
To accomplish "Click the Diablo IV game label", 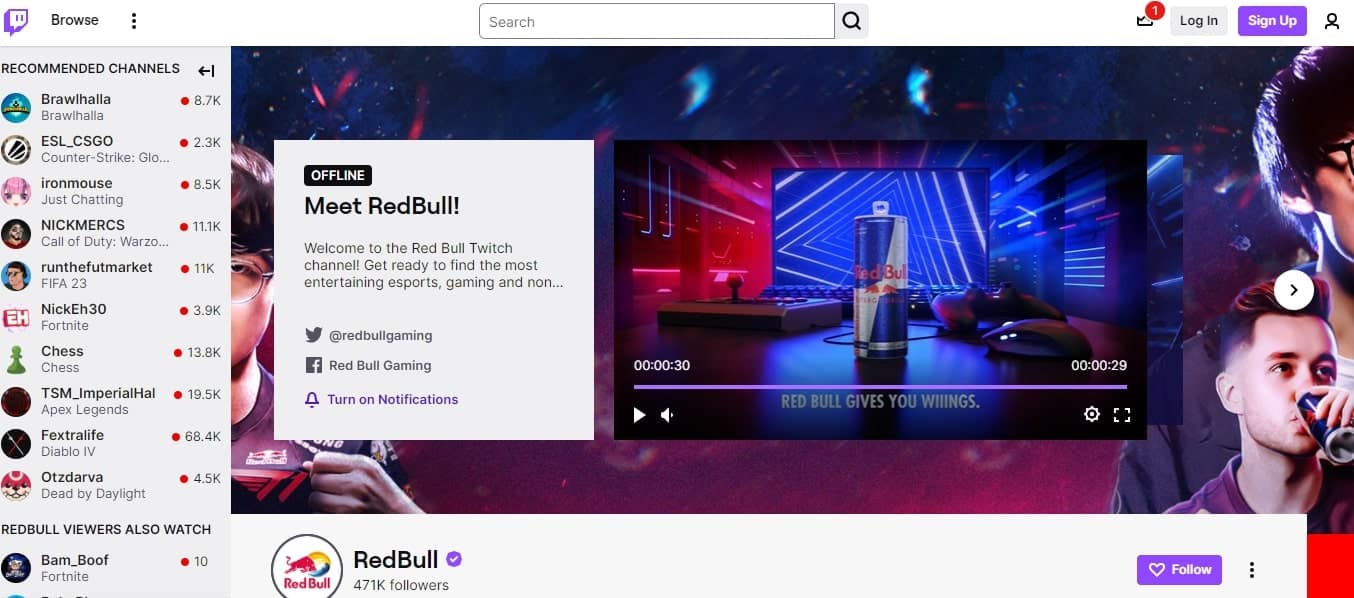I will pyautogui.click(x=66, y=452).
